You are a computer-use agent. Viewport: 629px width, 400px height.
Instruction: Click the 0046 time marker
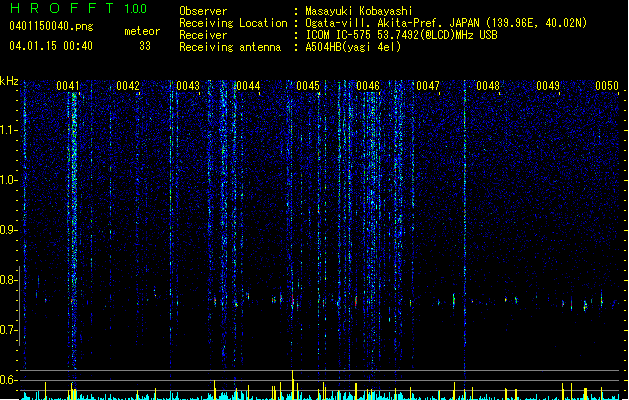[x=368, y=86]
